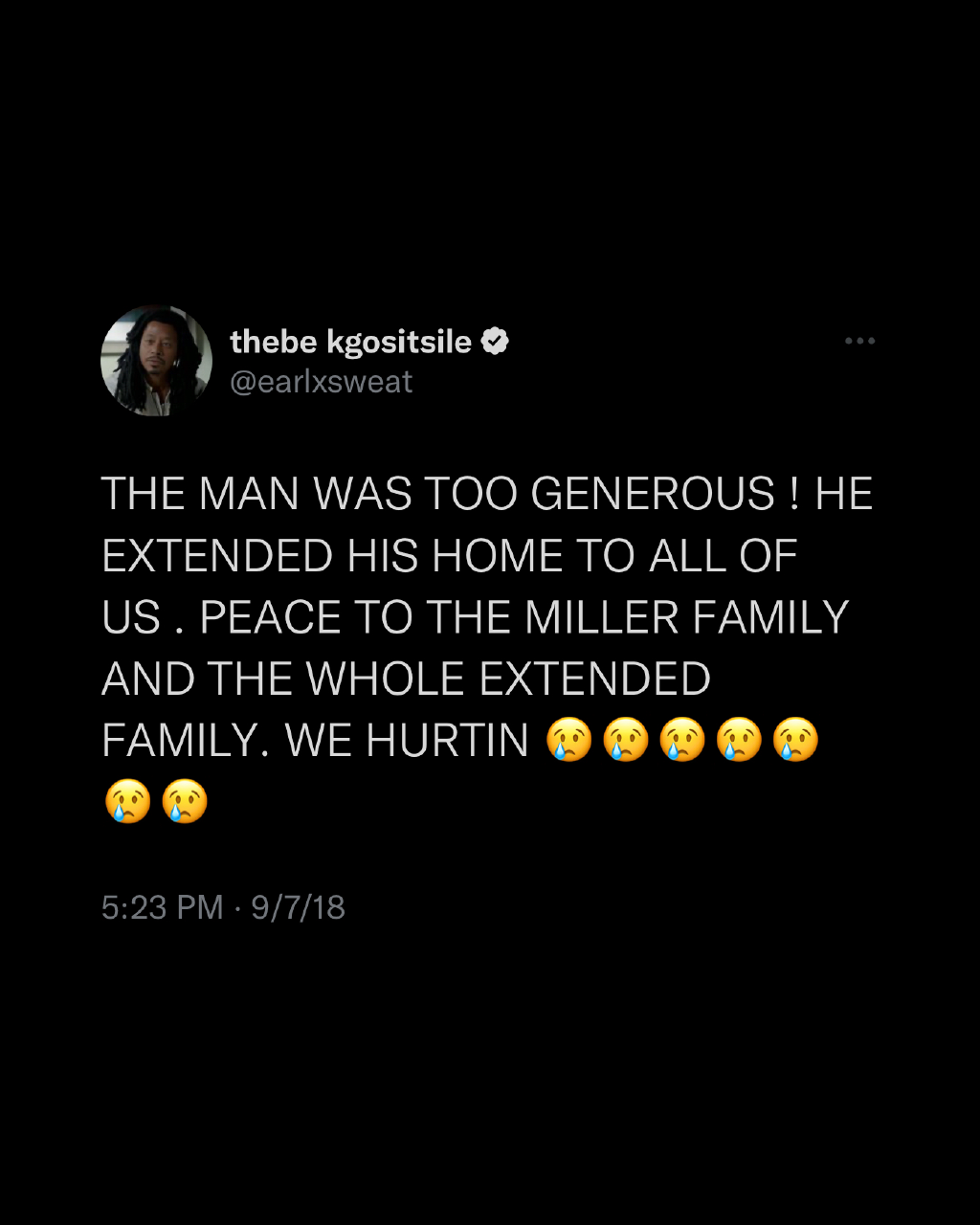Screen dimensions: 980x1225
Task: Click the display name thebe kgositsile
Action: click(354, 341)
